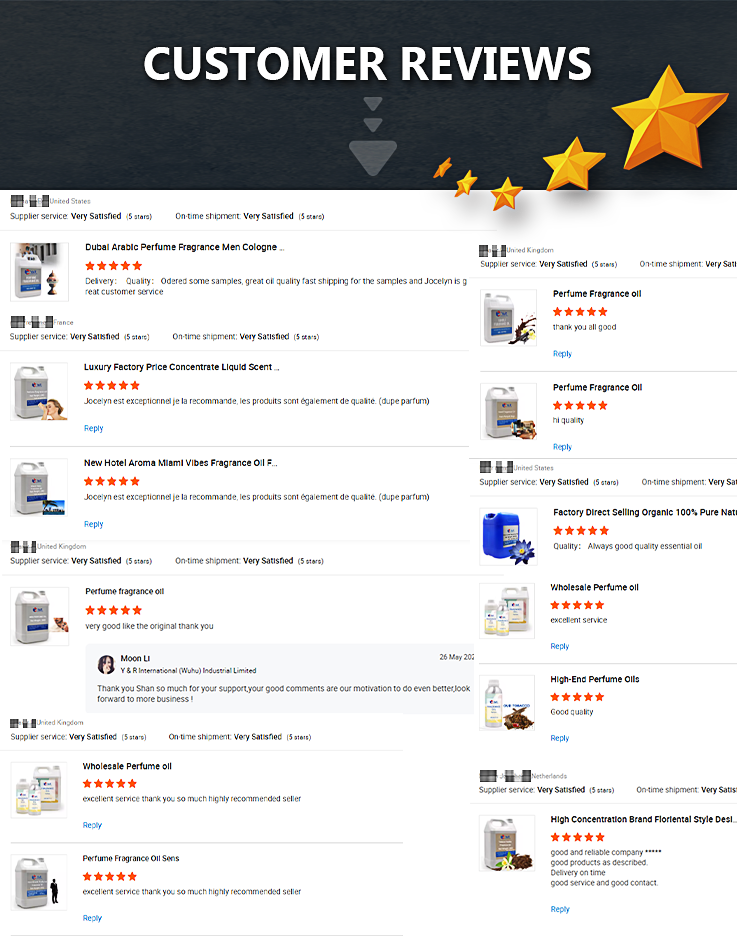The width and height of the screenshot is (737, 936).
Task: Click the downward arrow under Customer Reviews
Action: click(x=372, y=136)
